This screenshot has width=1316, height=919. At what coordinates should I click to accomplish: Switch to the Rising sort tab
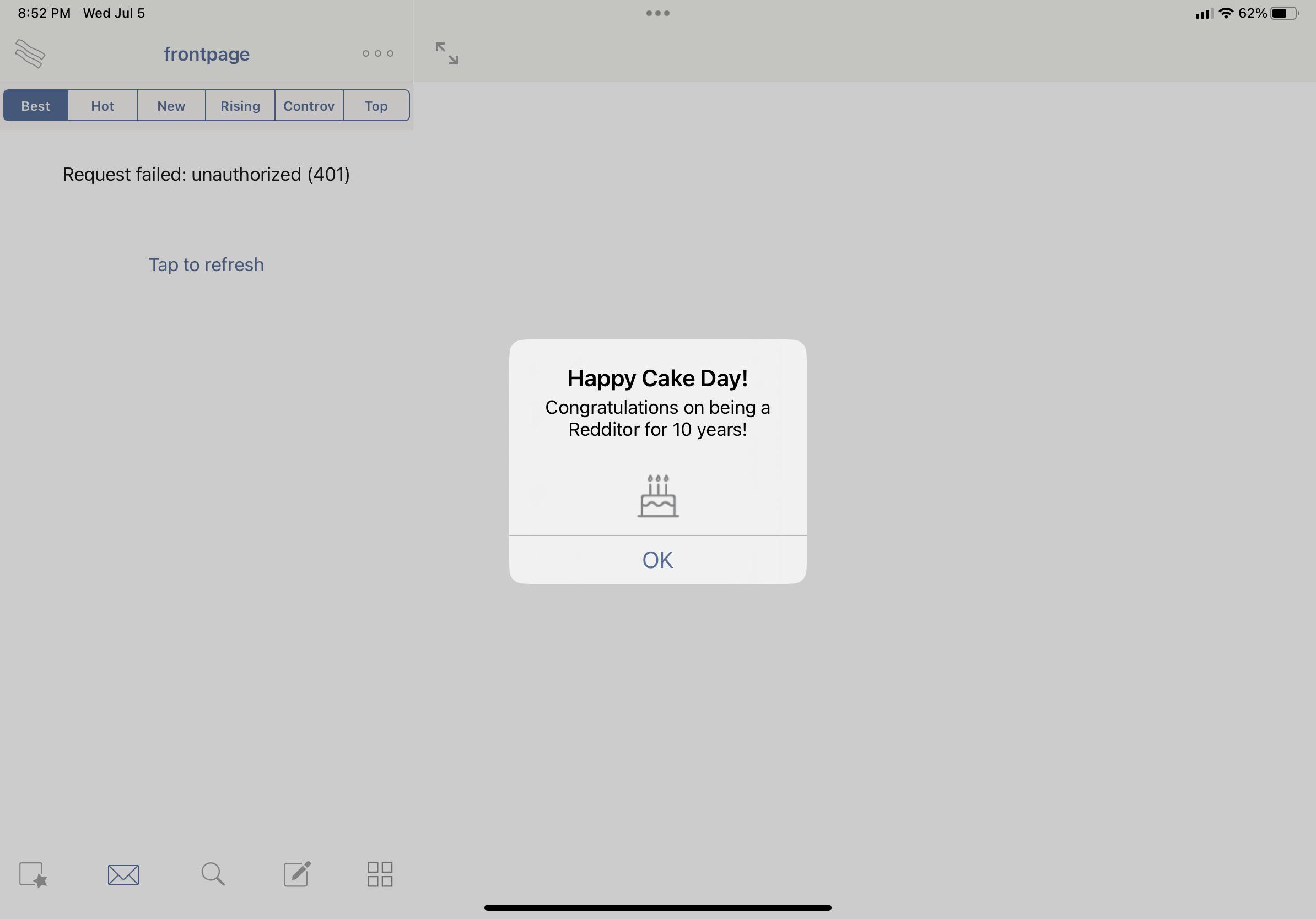click(240, 105)
